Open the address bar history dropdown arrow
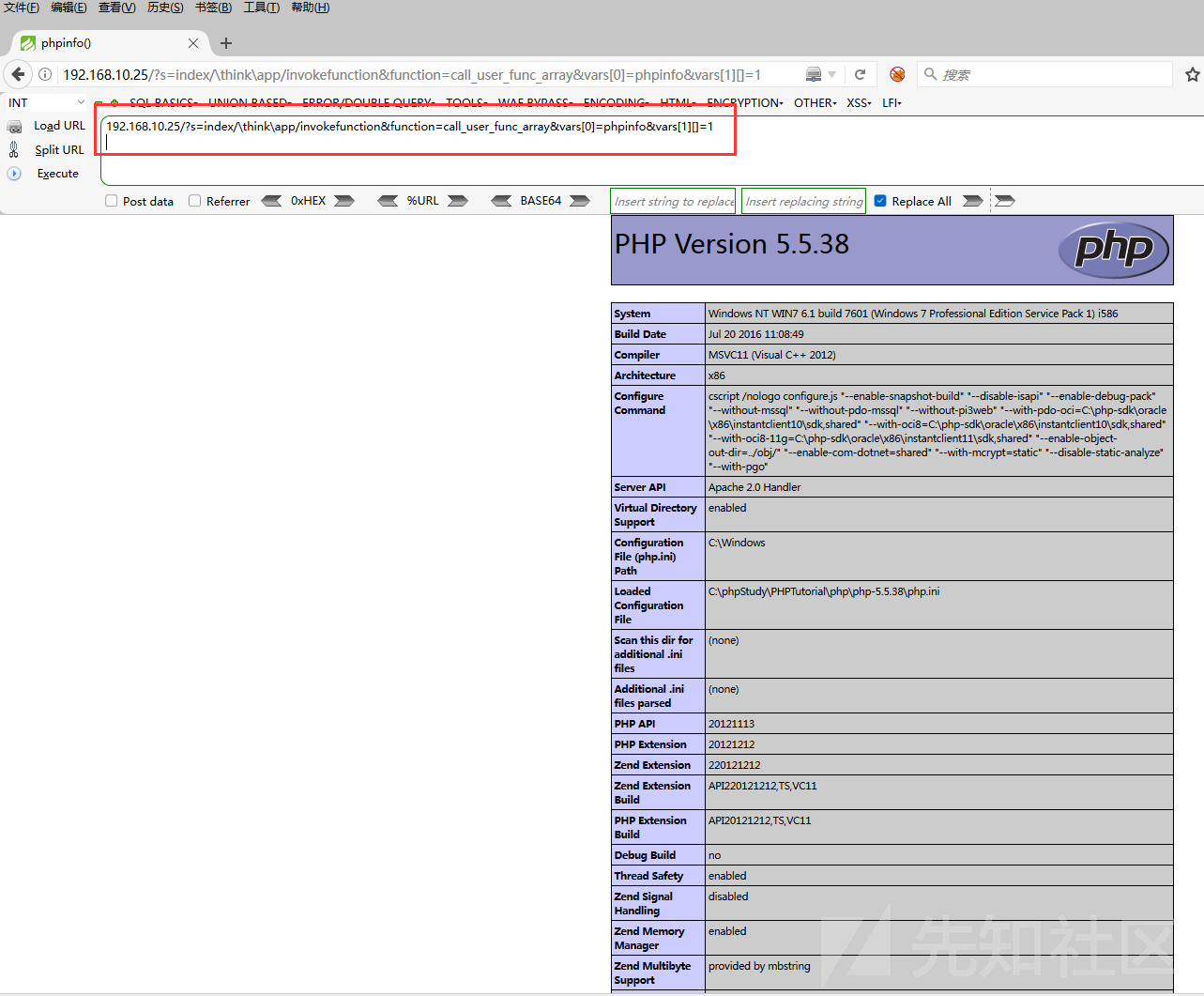 click(x=831, y=74)
